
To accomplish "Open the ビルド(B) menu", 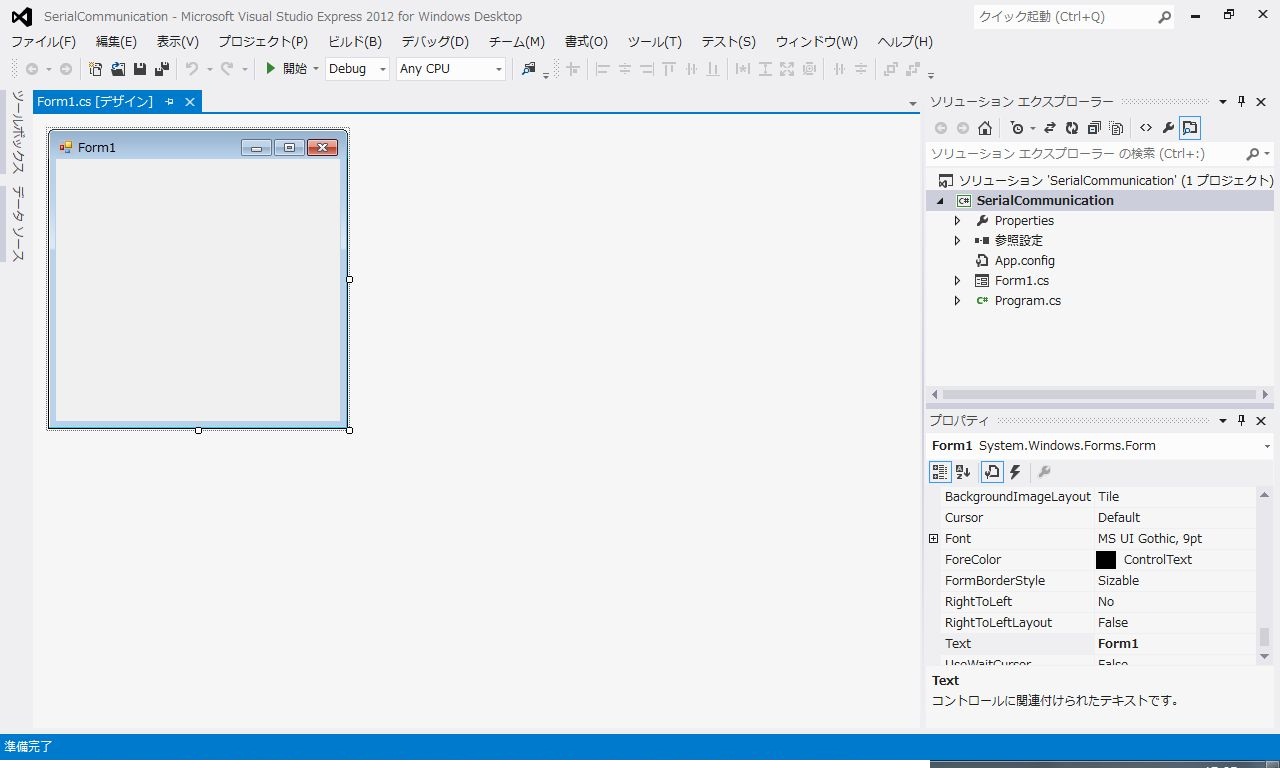I will pyautogui.click(x=355, y=42).
